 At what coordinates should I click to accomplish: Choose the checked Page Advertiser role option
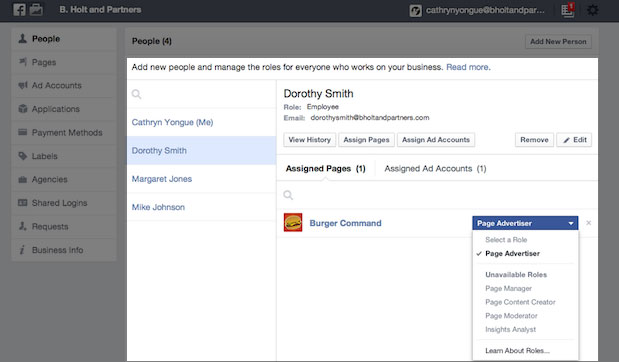coord(512,253)
